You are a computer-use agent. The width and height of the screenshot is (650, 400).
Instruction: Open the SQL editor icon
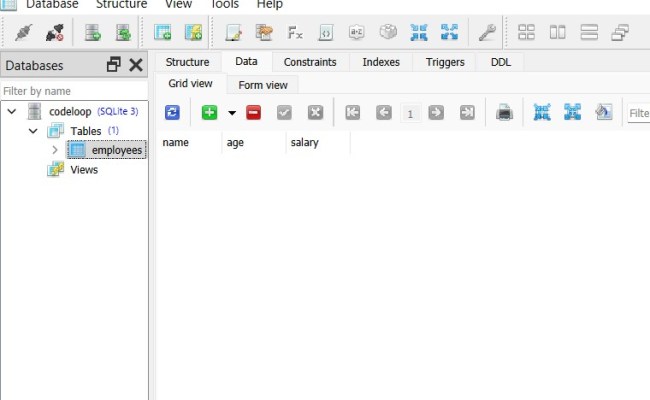(x=233, y=32)
